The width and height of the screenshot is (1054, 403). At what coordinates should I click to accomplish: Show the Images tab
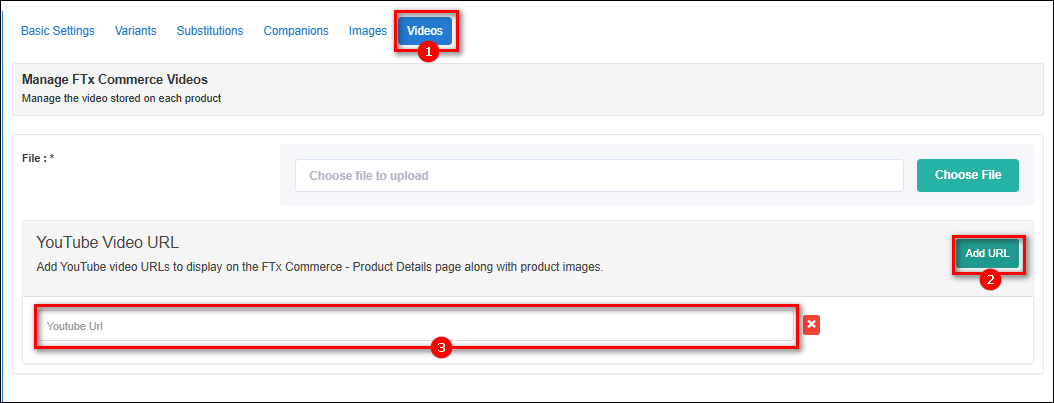coord(368,31)
